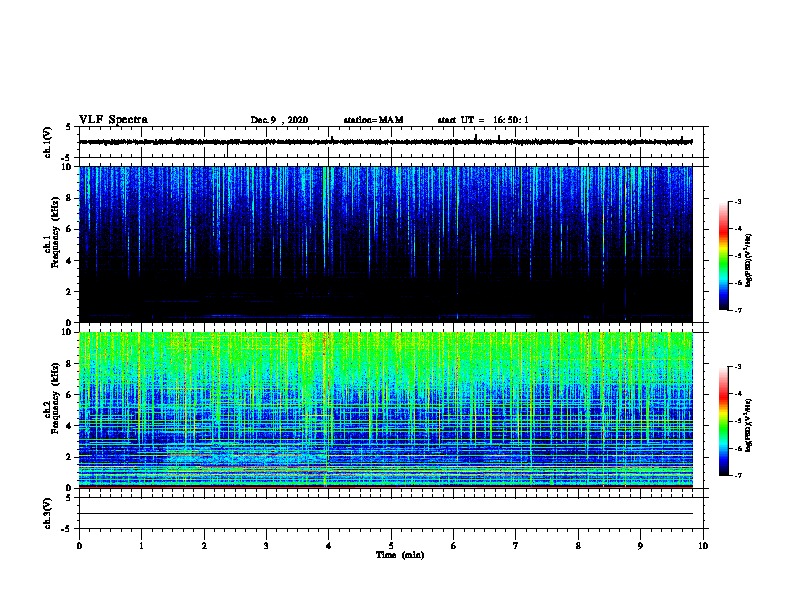This screenshot has width=792, height=612.
Task: Click the time axis tick label "10"
Action: (703, 546)
